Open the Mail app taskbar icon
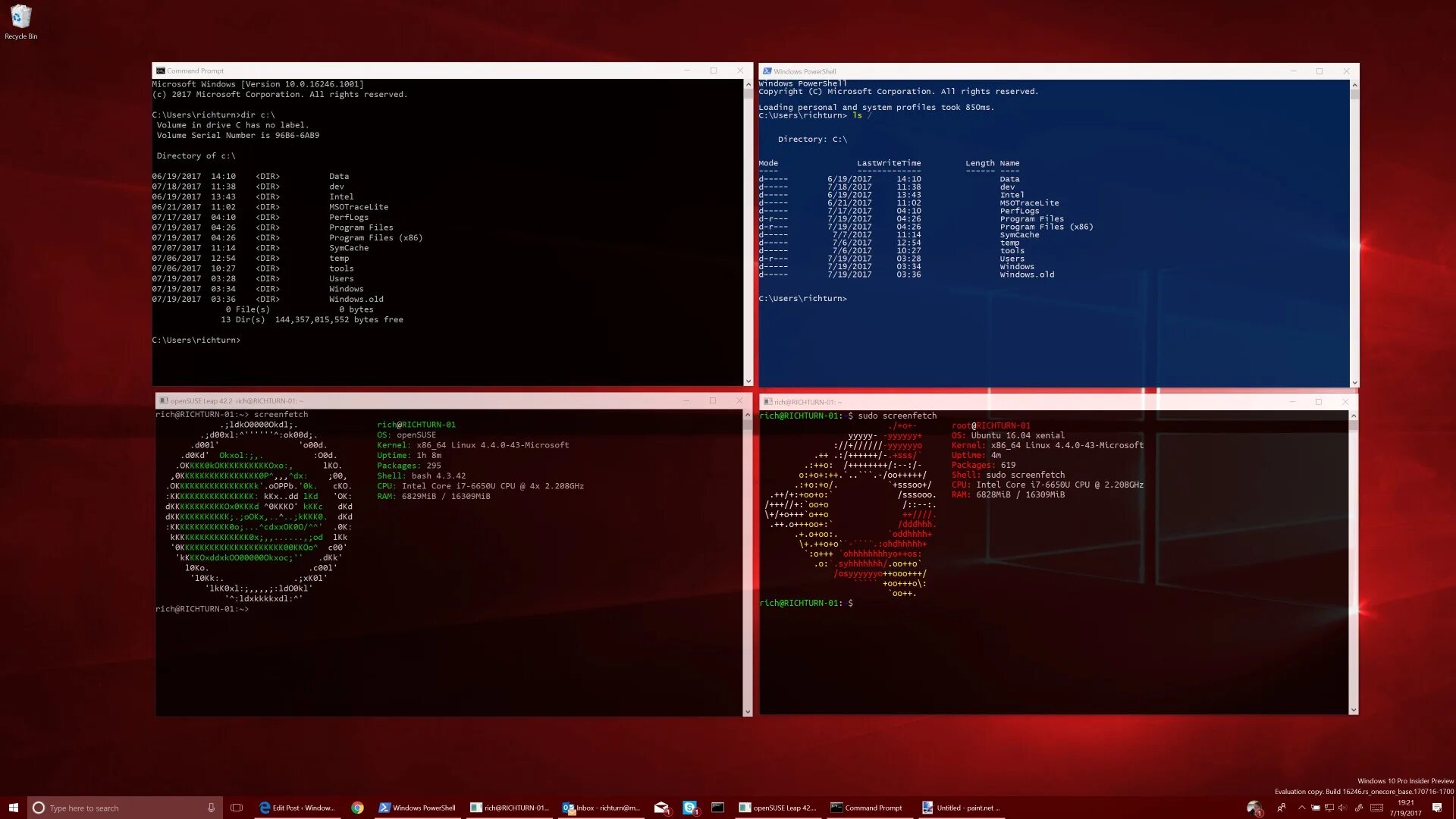 pos(662,808)
